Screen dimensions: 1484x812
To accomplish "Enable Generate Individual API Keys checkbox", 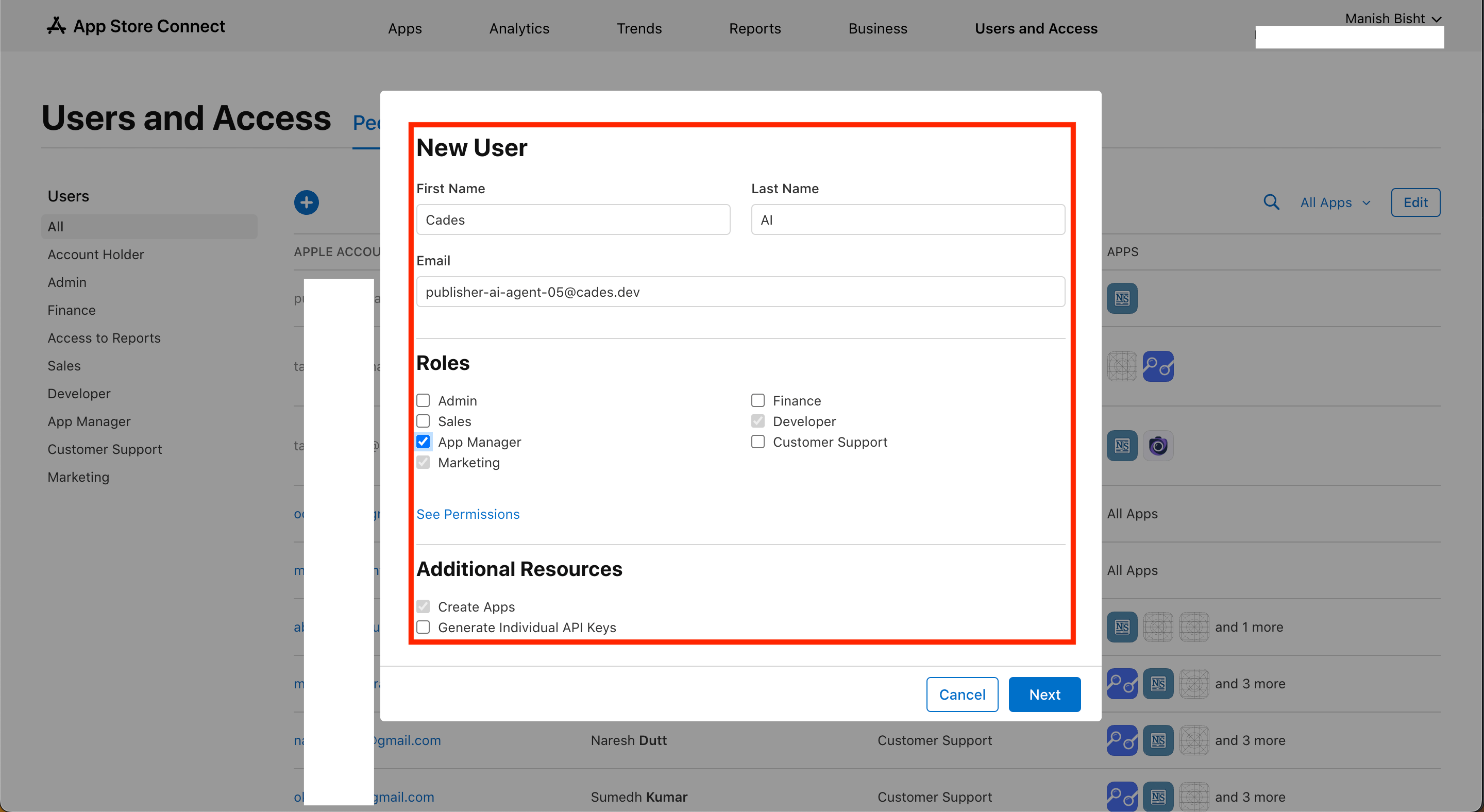I will click(x=423, y=627).
